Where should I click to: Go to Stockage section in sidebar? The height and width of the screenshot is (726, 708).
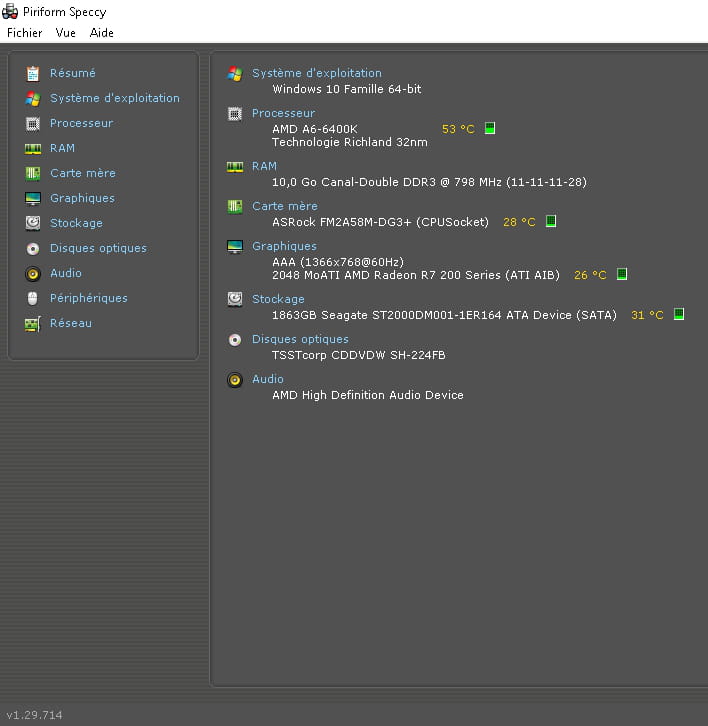pos(76,223)
